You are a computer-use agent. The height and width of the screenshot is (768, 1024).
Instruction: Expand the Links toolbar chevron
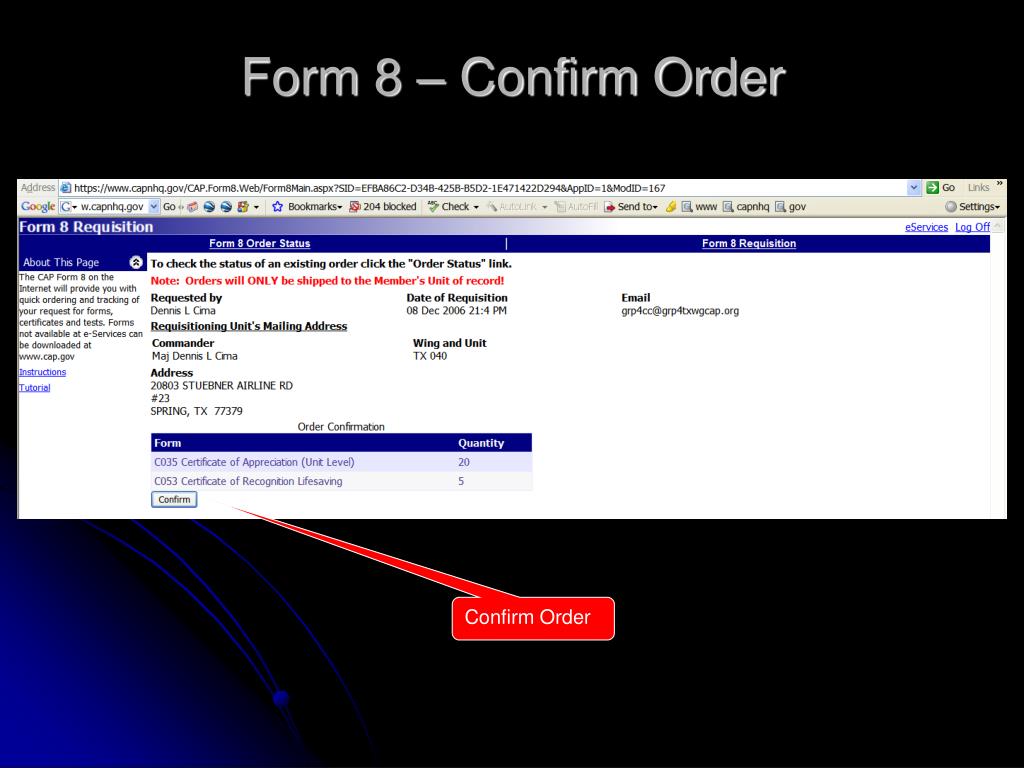999,184
